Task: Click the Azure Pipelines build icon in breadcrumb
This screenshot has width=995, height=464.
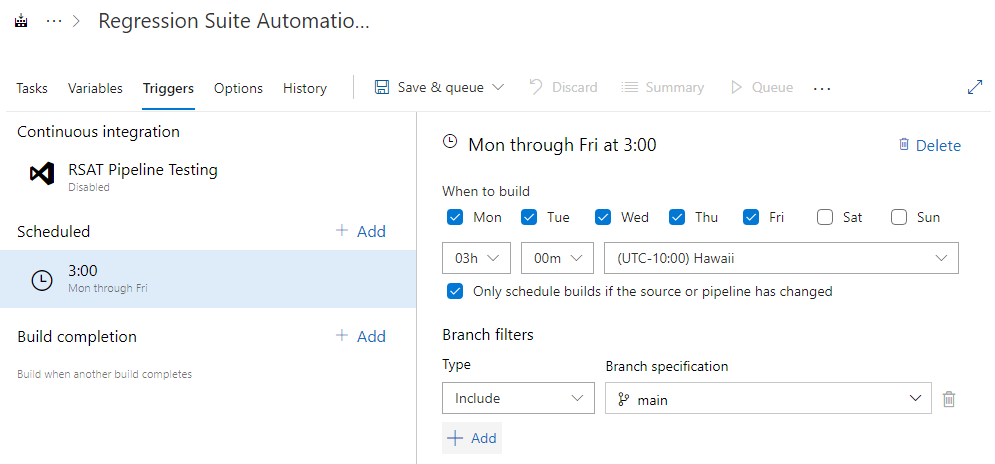Action: [22, 22]
